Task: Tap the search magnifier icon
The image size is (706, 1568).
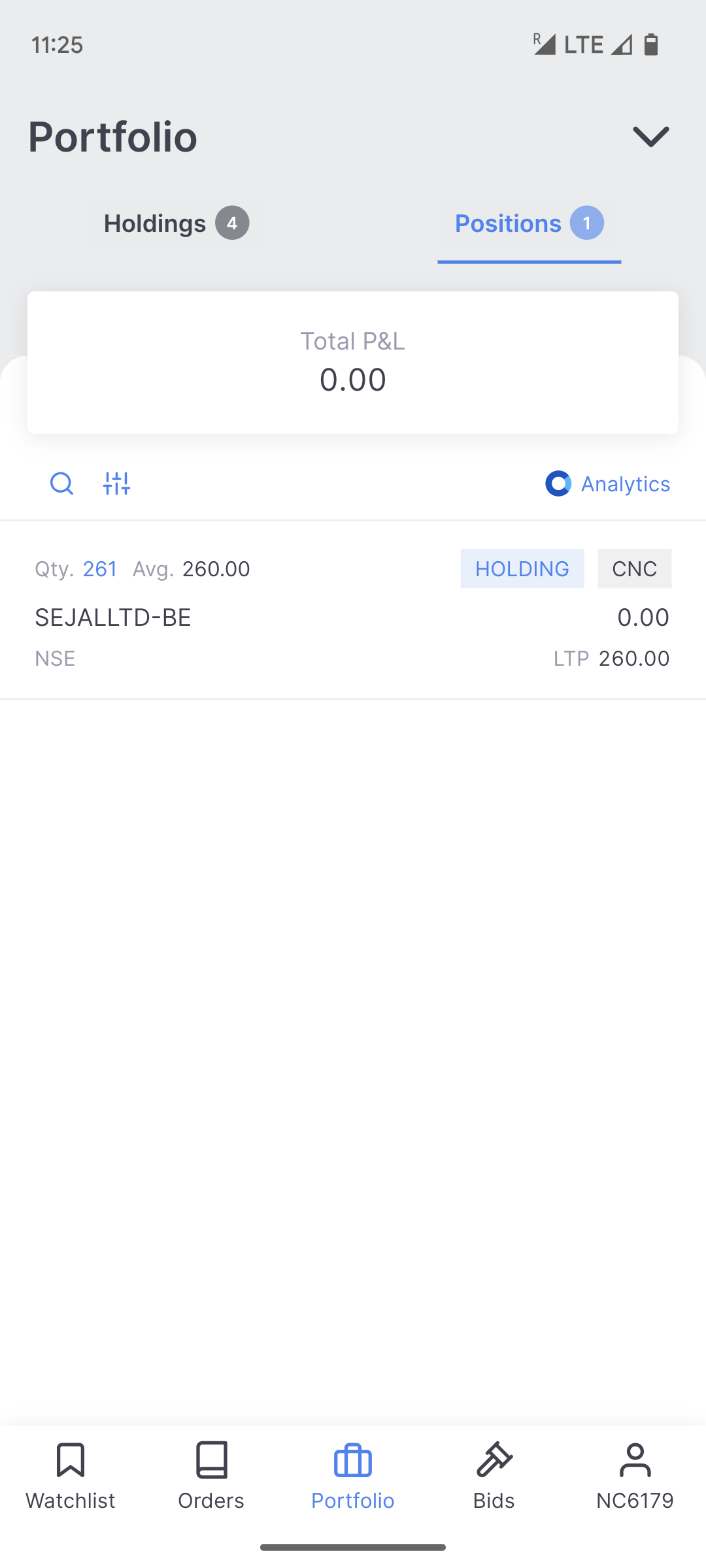Action: tap(61, 483)
